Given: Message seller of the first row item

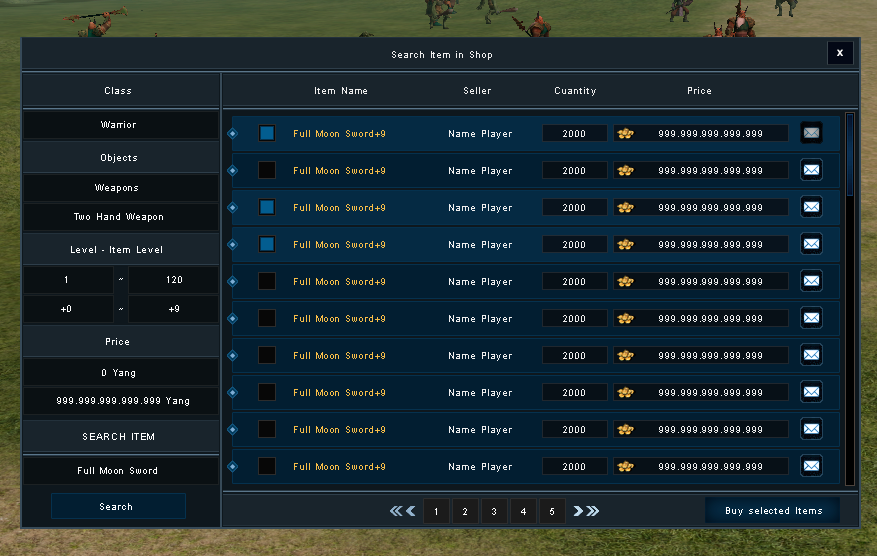Looking at the screenshot, I should 811,133.
